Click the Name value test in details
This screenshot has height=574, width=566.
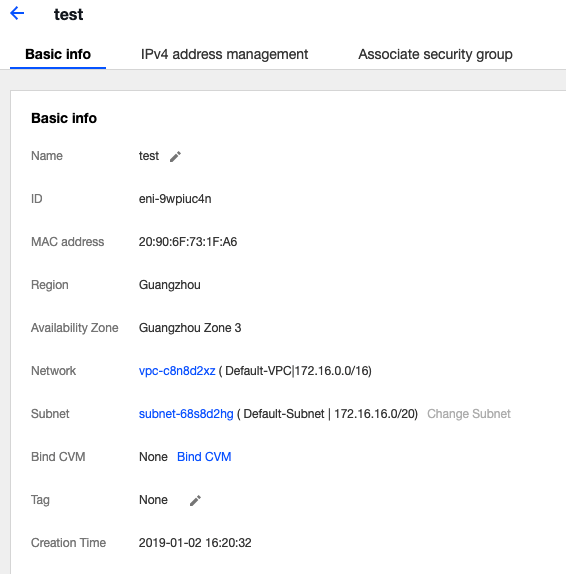click(x=149, y=156)
